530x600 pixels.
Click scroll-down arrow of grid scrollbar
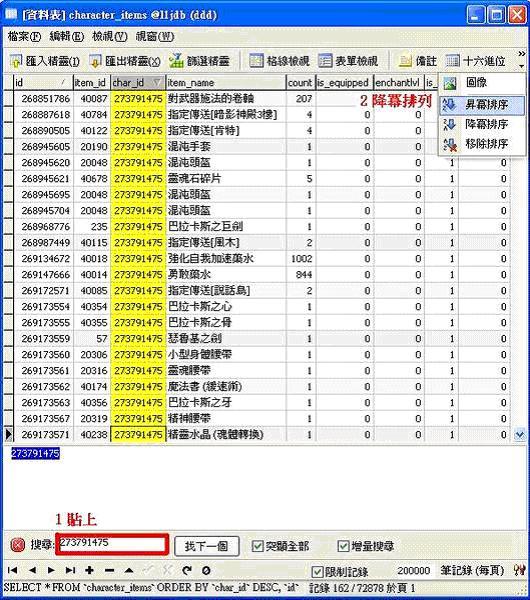tap(519, 435)
